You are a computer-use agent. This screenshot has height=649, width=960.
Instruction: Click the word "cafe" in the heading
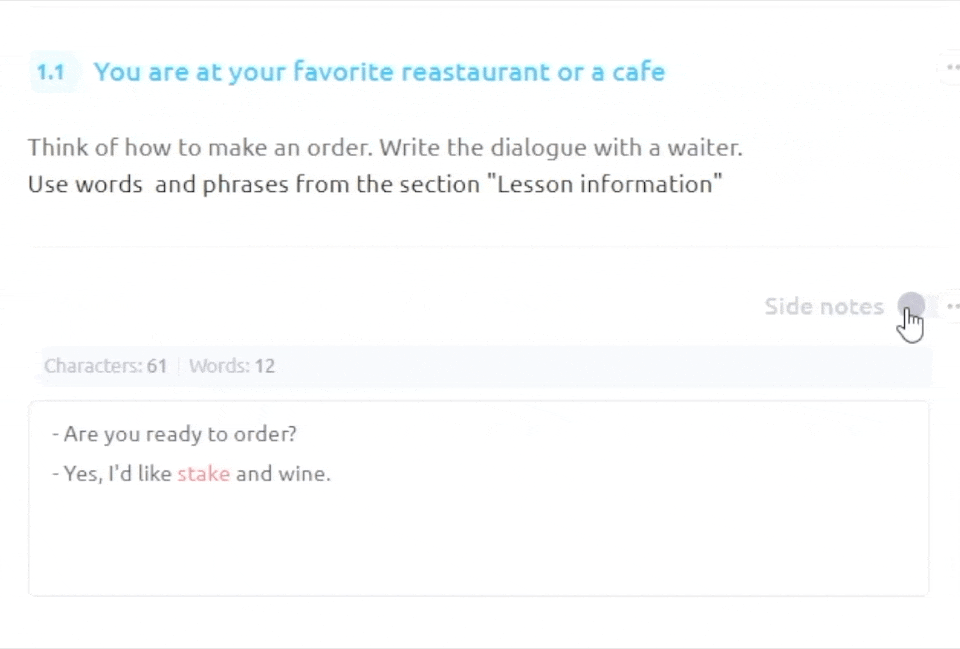[x=639, y=72]
